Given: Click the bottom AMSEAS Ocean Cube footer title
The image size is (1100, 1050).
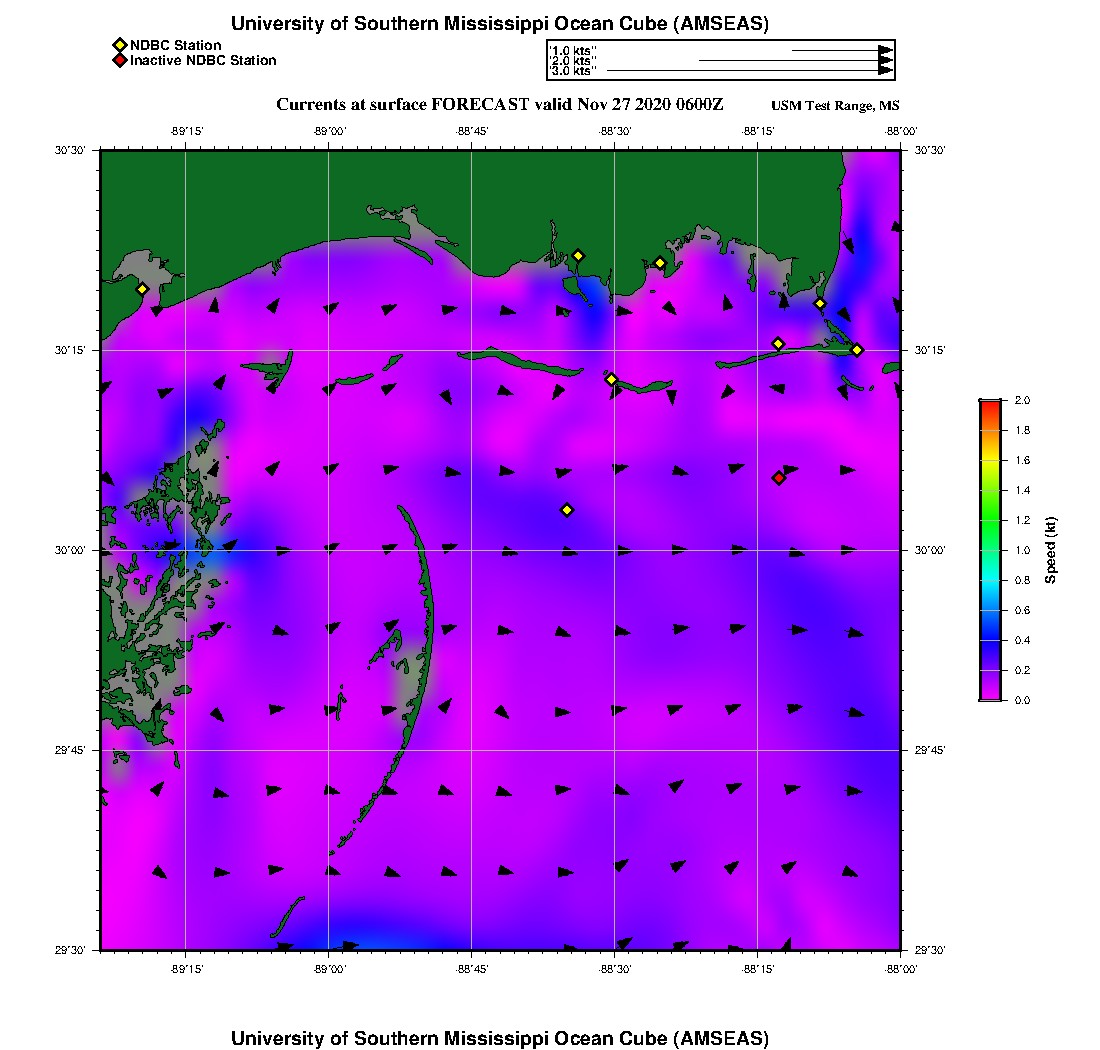Looking at the screenshot, I should point(500,1038).
